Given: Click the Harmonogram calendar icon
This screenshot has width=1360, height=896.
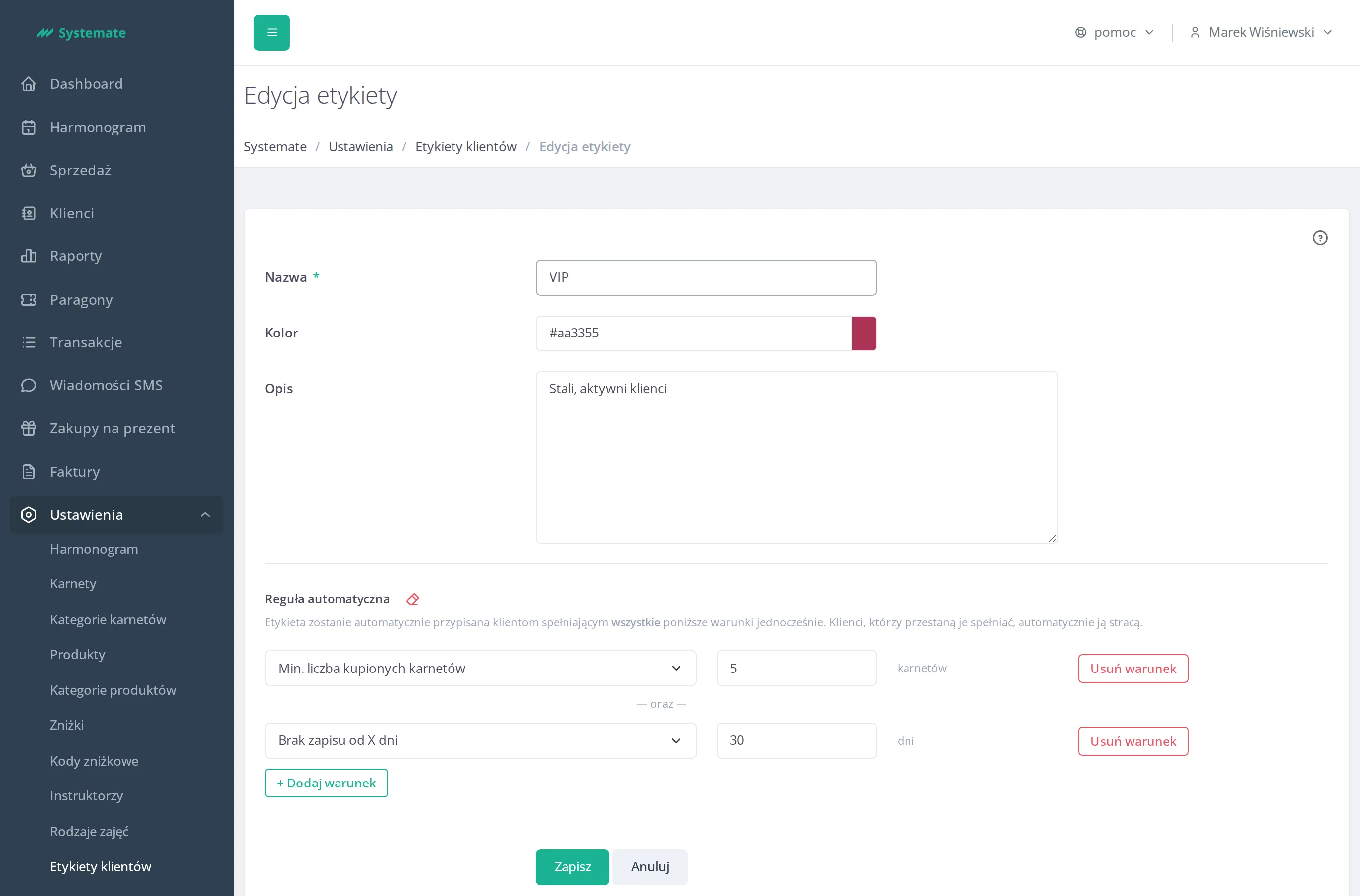Looking at the screenshot, I should point(28,127).
